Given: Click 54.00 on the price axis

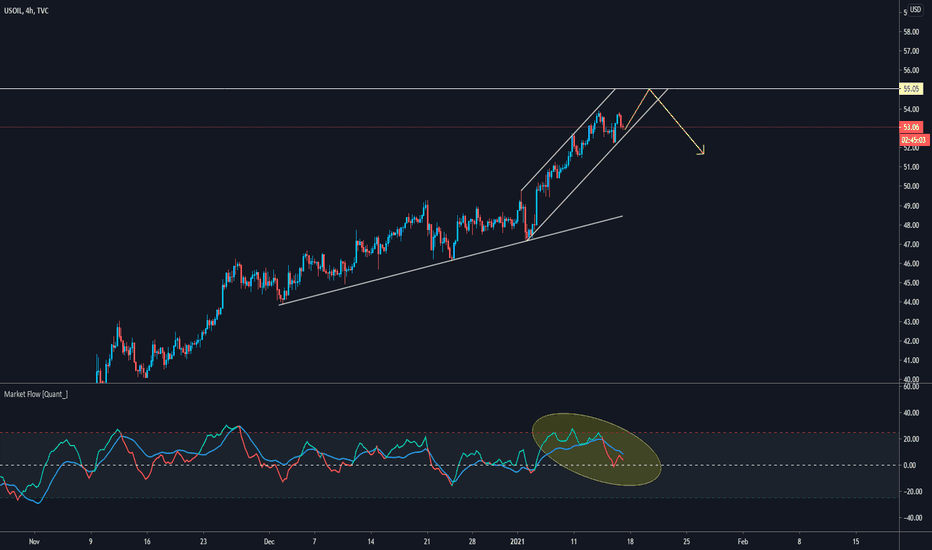Looking at the screenshot, I should [911, 109].
